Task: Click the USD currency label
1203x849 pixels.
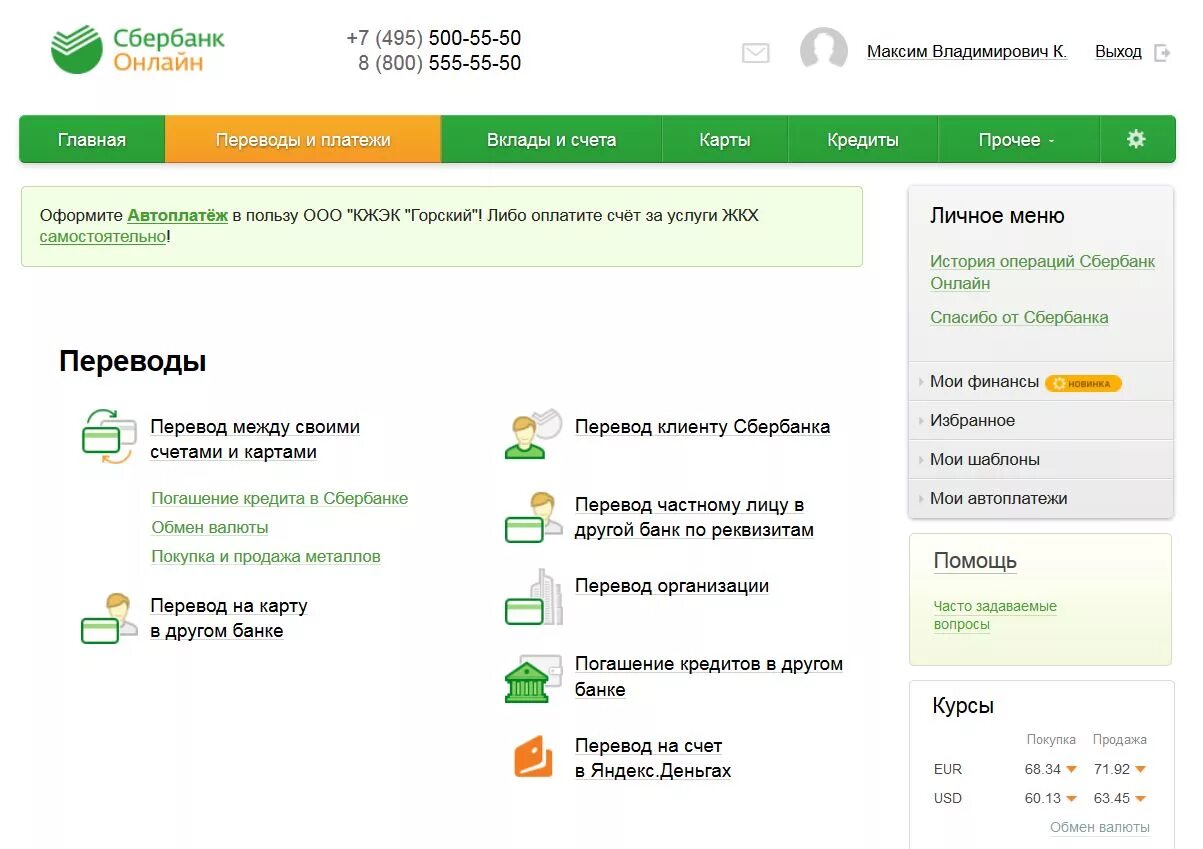Action: tap(948, 798)
